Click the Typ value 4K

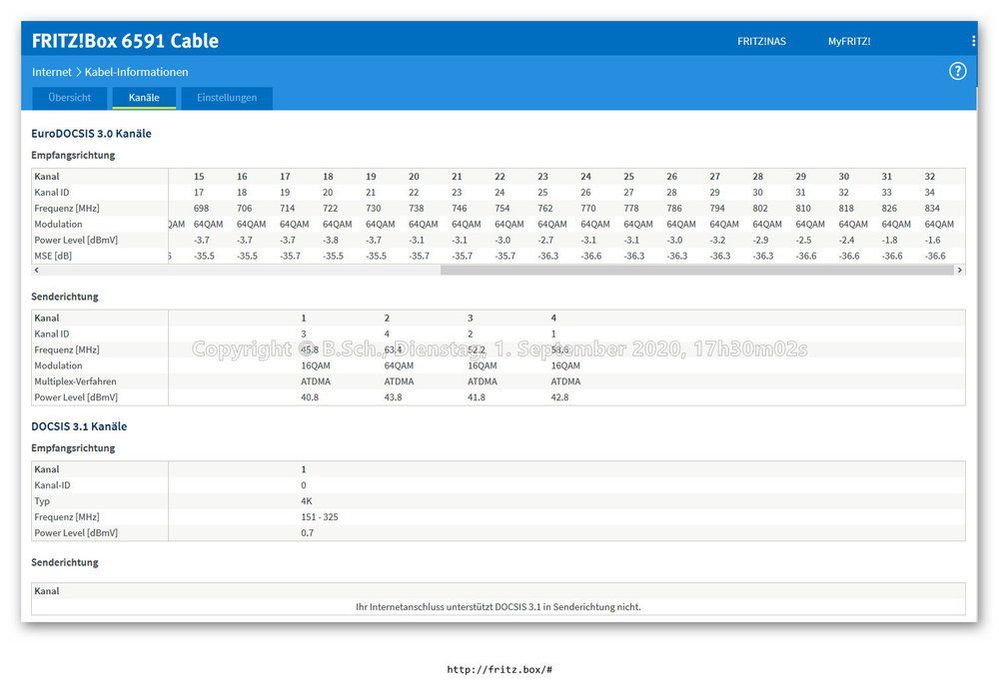[x=306, y=501]
